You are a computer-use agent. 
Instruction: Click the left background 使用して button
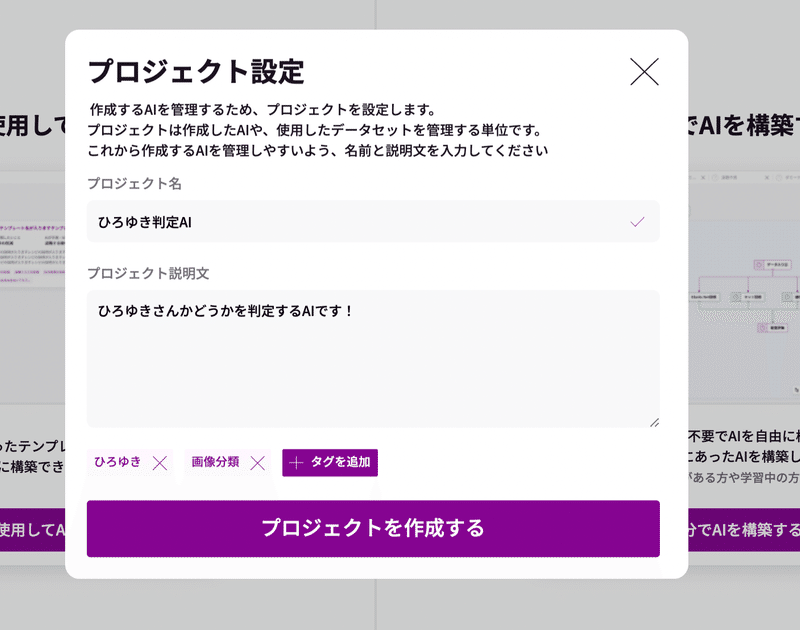33,530
